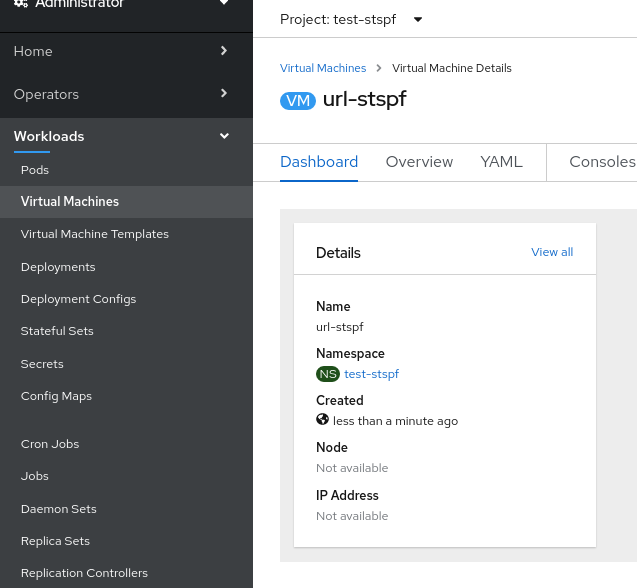
Task: Open Cron Jobs in sidebar
Action: 50,444
